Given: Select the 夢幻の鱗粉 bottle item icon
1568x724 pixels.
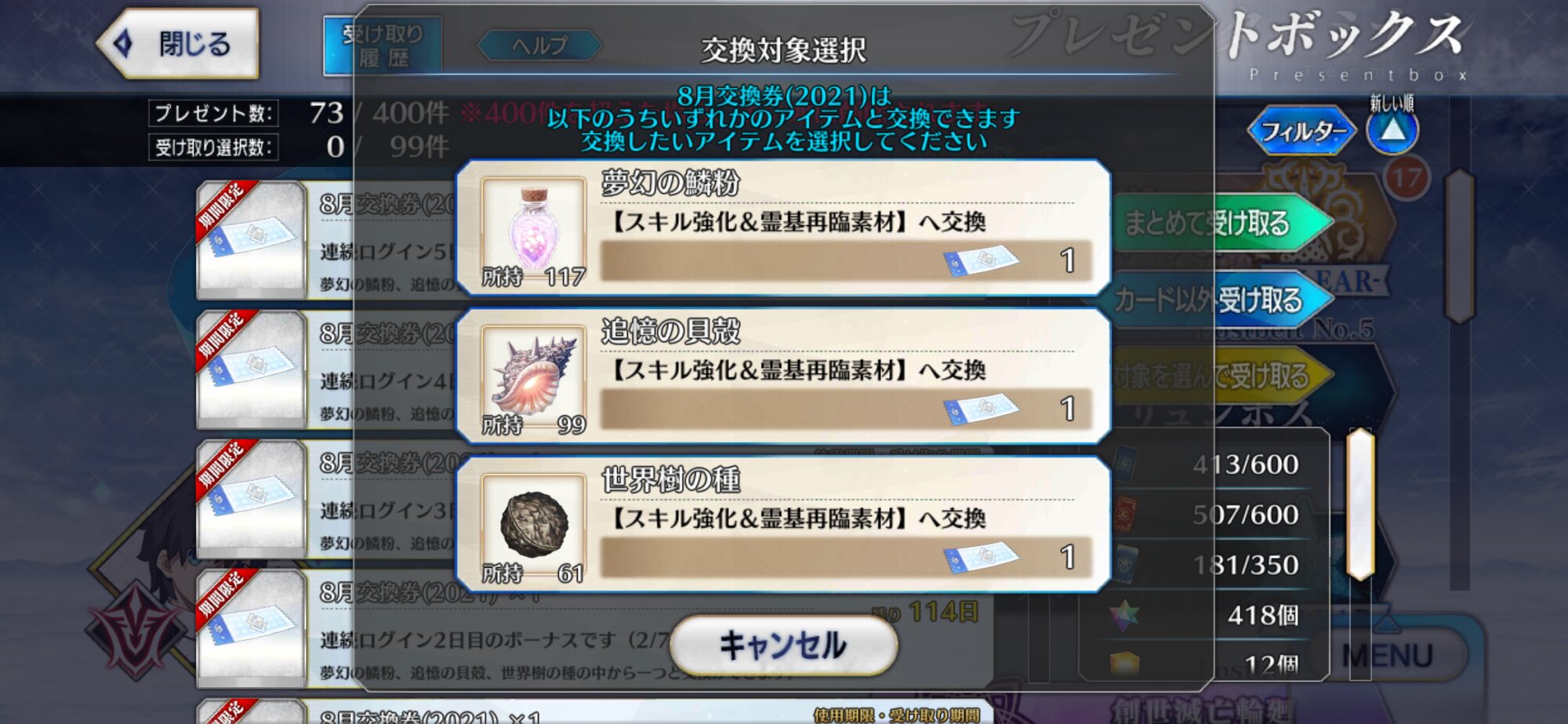Looking at the screenshot, I should (x=533, y=229).
